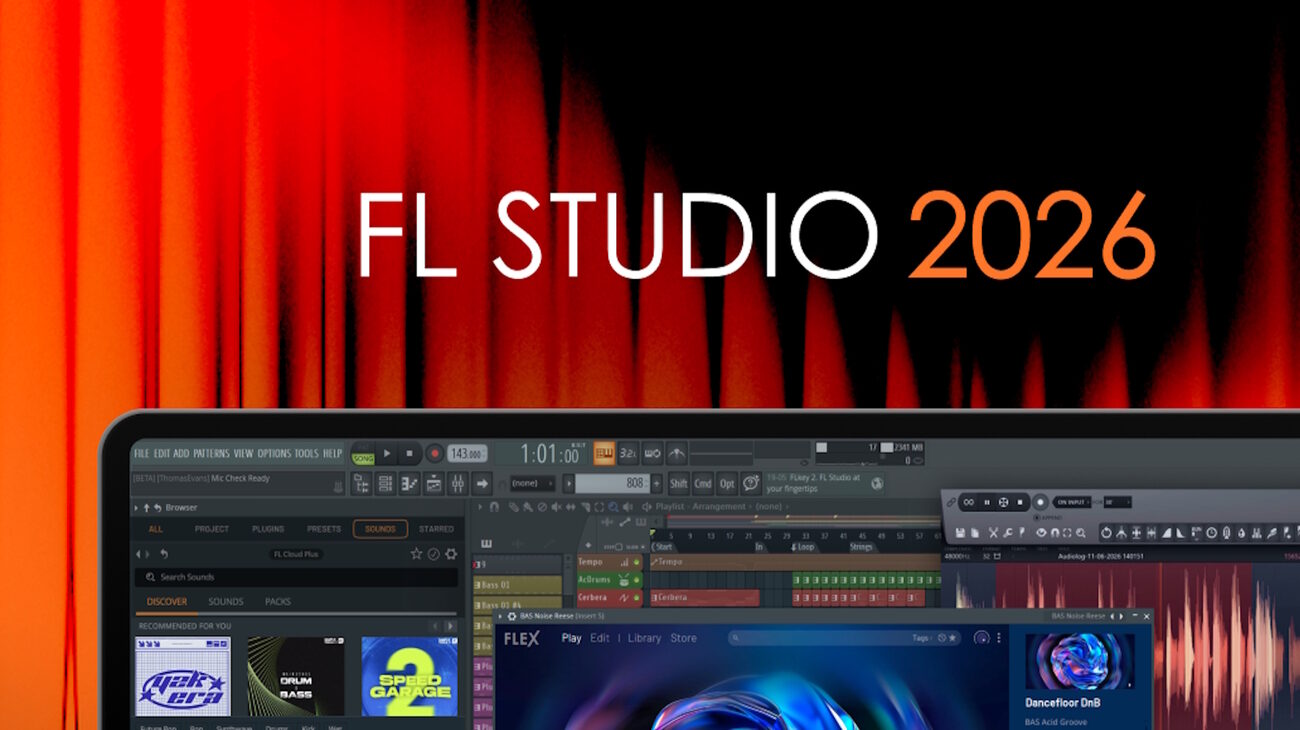Expand the Browser panel menu arrow
Screen dimensions: 1300x730
coord(137,508)
